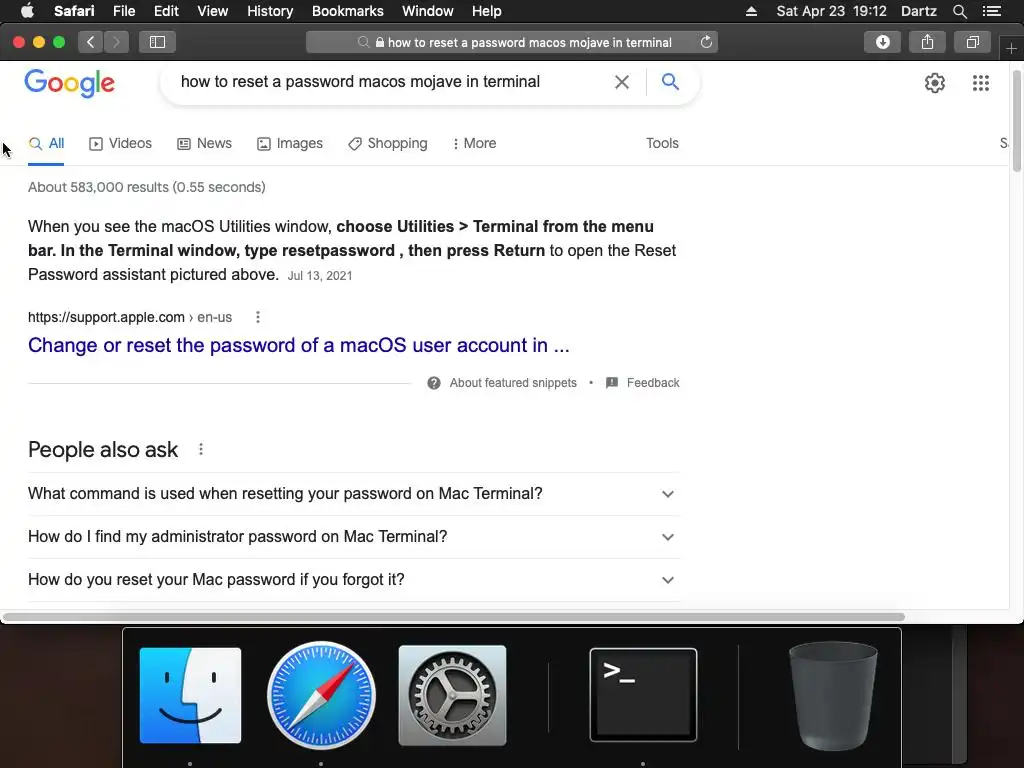Switch to the Images search tab
This screenshot has height=768, width=1024.
point(290,144)
